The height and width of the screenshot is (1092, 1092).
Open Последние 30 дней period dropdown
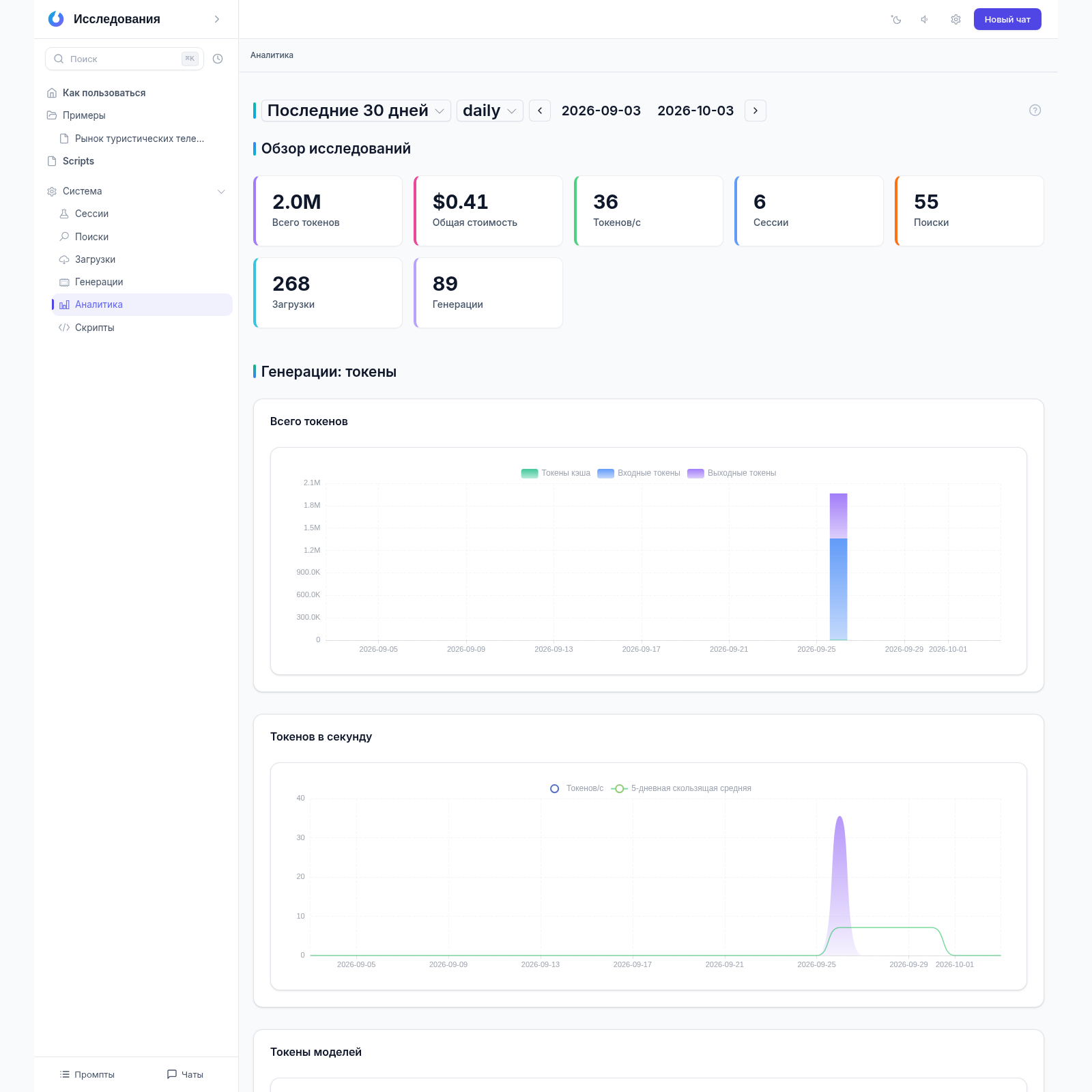click(x=356, y=111)
